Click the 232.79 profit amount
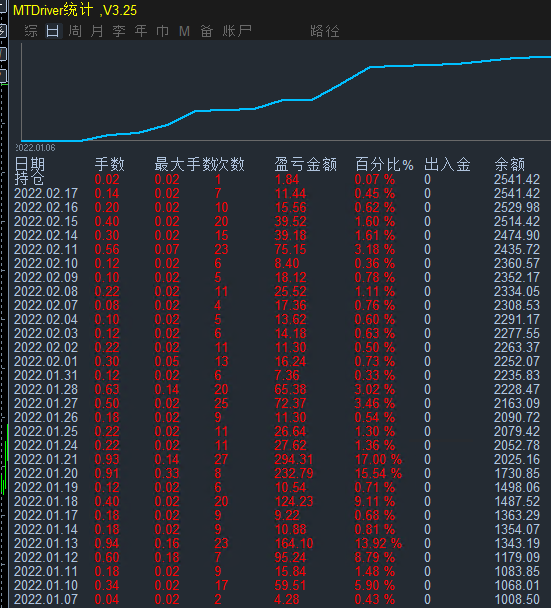The height and width of the screenshot is (608, 551). coord(294,473)
